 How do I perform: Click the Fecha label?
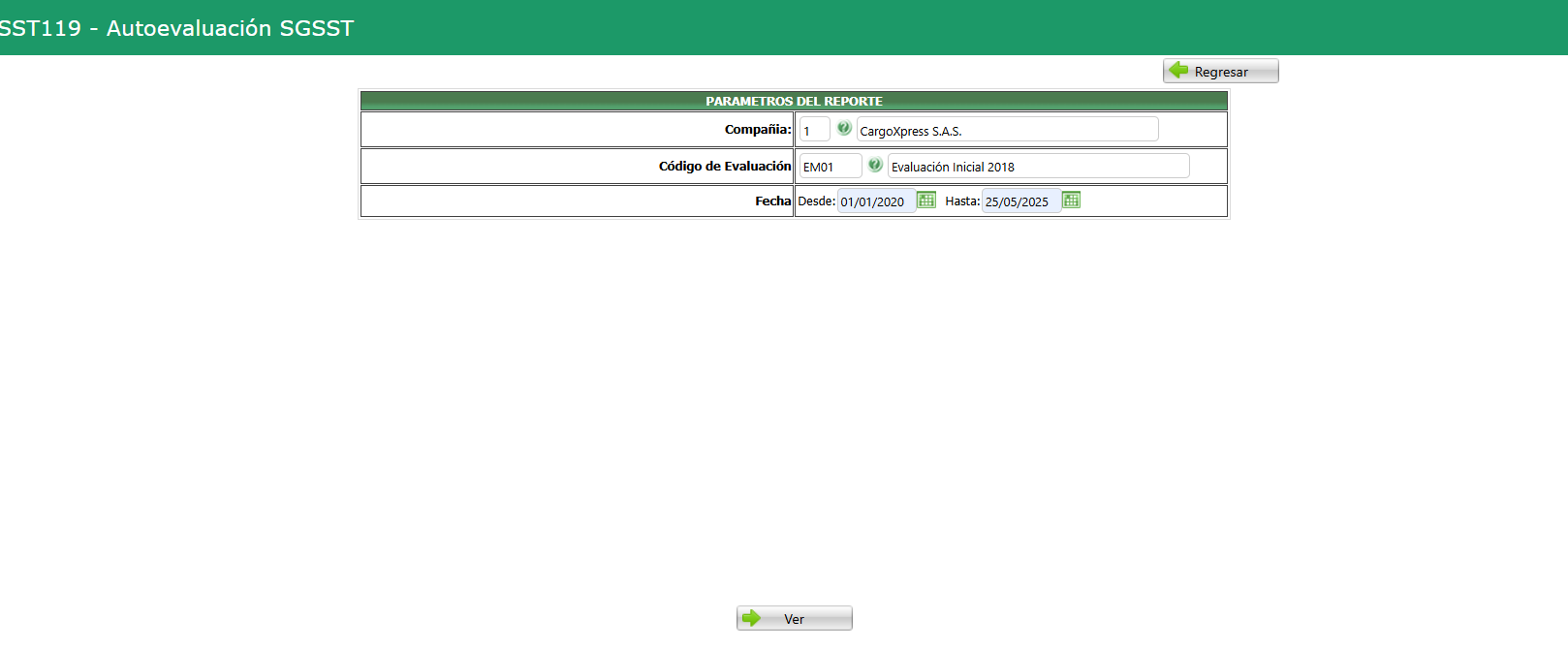(x=773, y=201)
